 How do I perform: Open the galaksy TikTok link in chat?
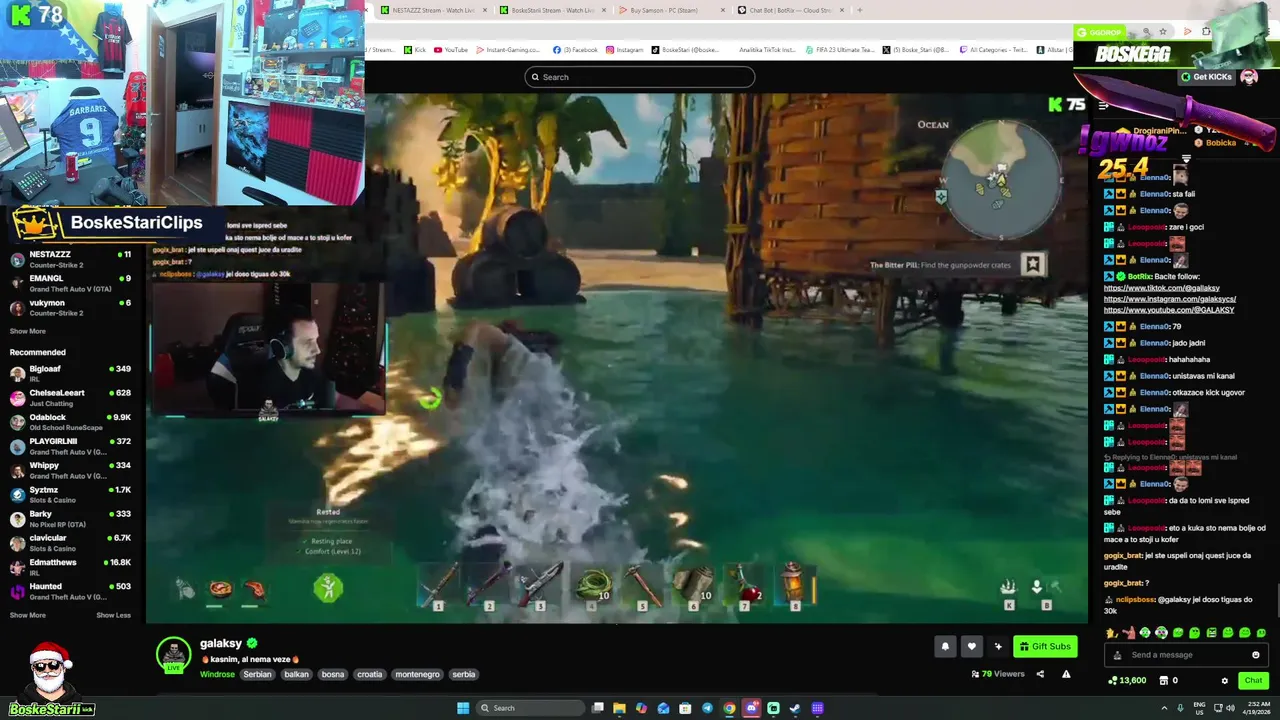(x=1162, y=288)
